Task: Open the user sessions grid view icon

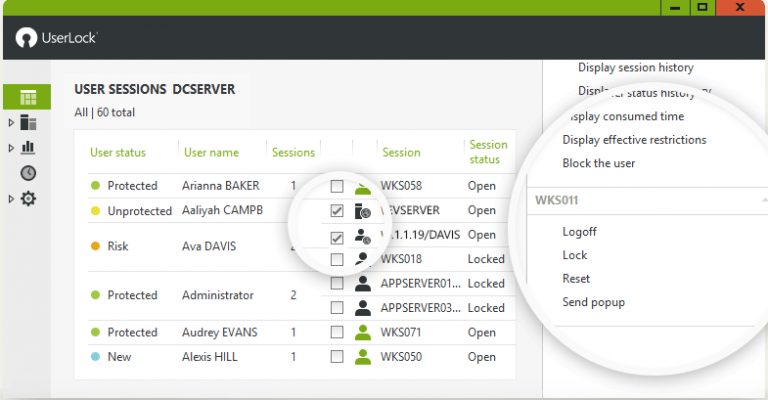Action: coord(28,97)
